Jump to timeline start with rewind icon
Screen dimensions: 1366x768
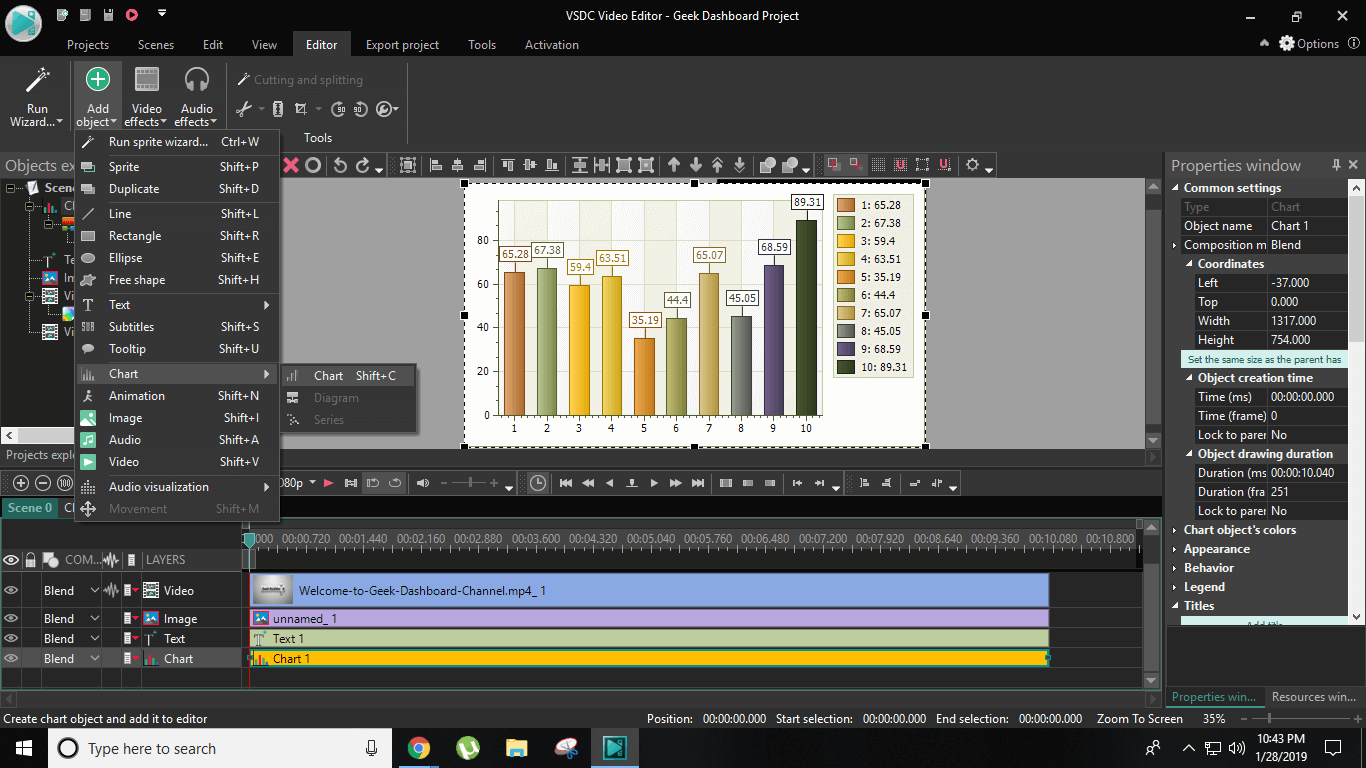click(x=565, y=482)
